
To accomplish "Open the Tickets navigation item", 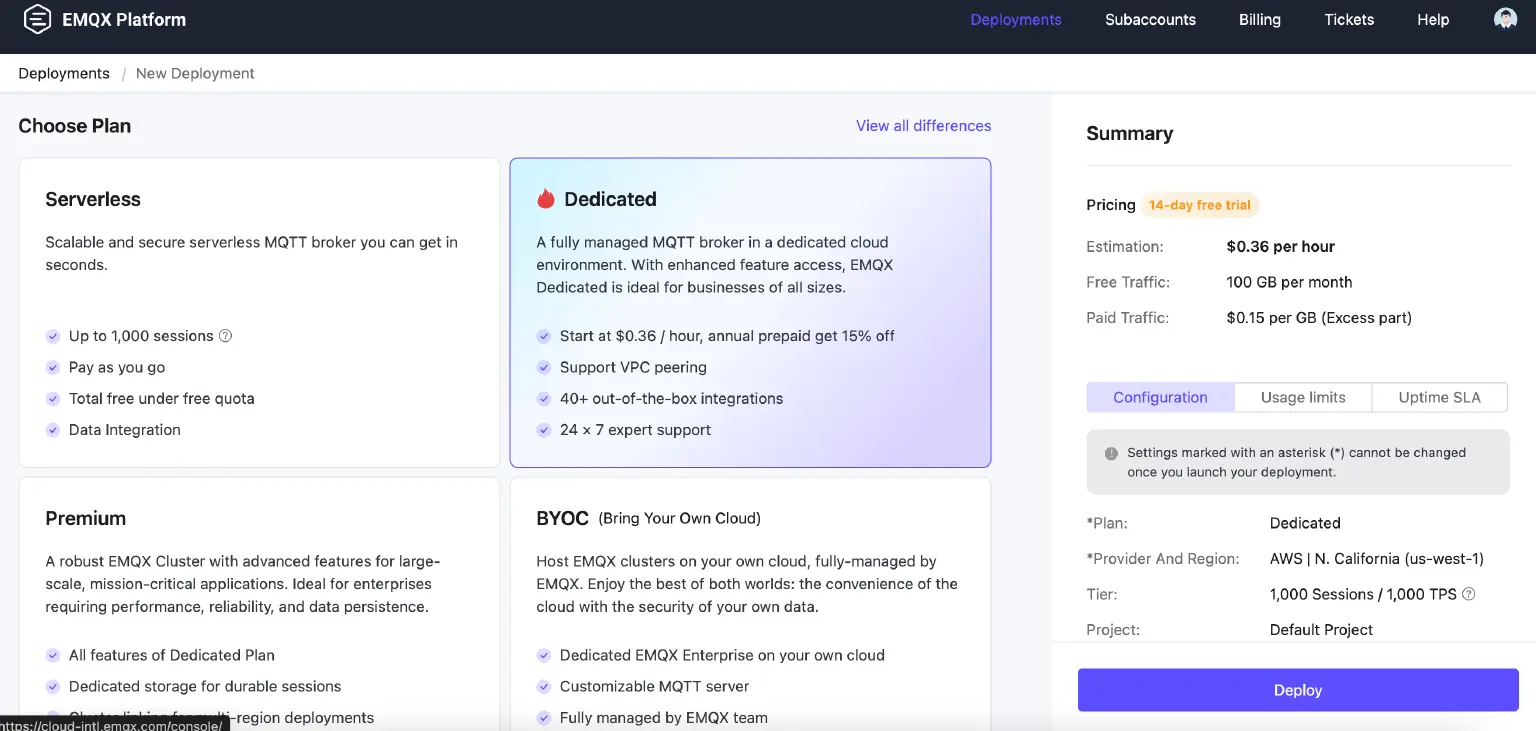I will 1349,20.
